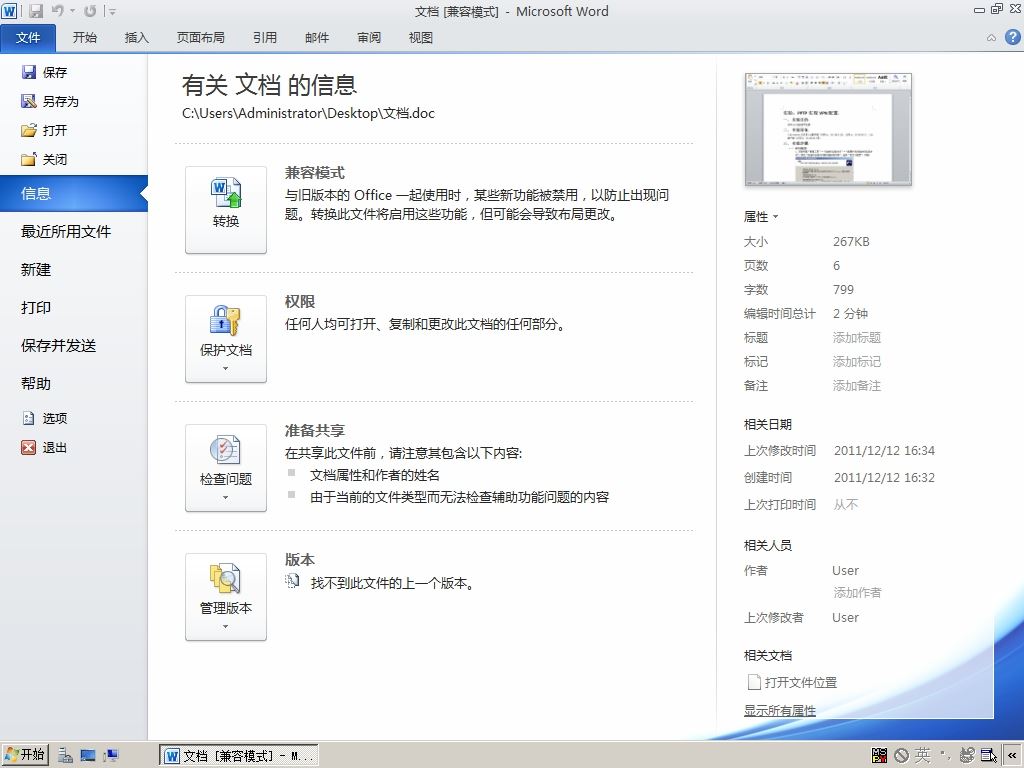This screenshot has height=768, width=1024.
Task: Select 帮助 in the sidebar
Action: click(x=36, y=383)
